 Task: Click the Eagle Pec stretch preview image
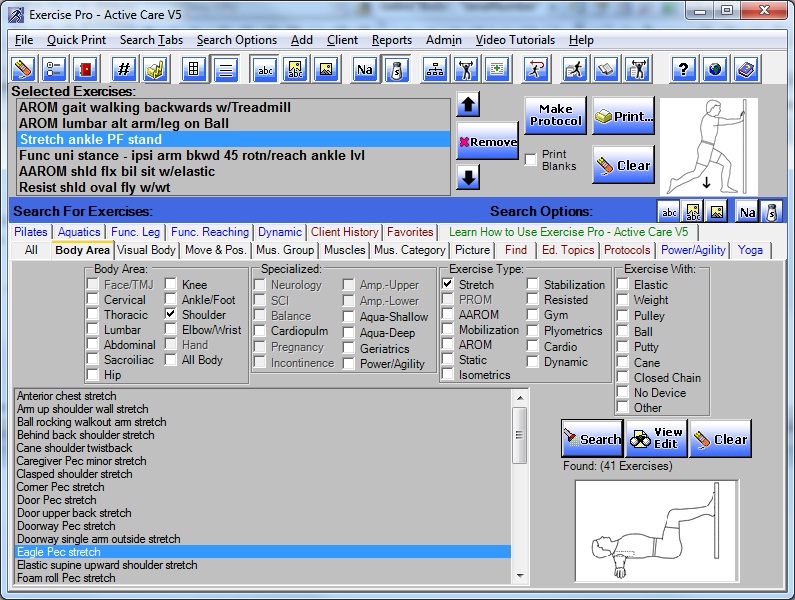pyautogui.click(x=657, y=531)
